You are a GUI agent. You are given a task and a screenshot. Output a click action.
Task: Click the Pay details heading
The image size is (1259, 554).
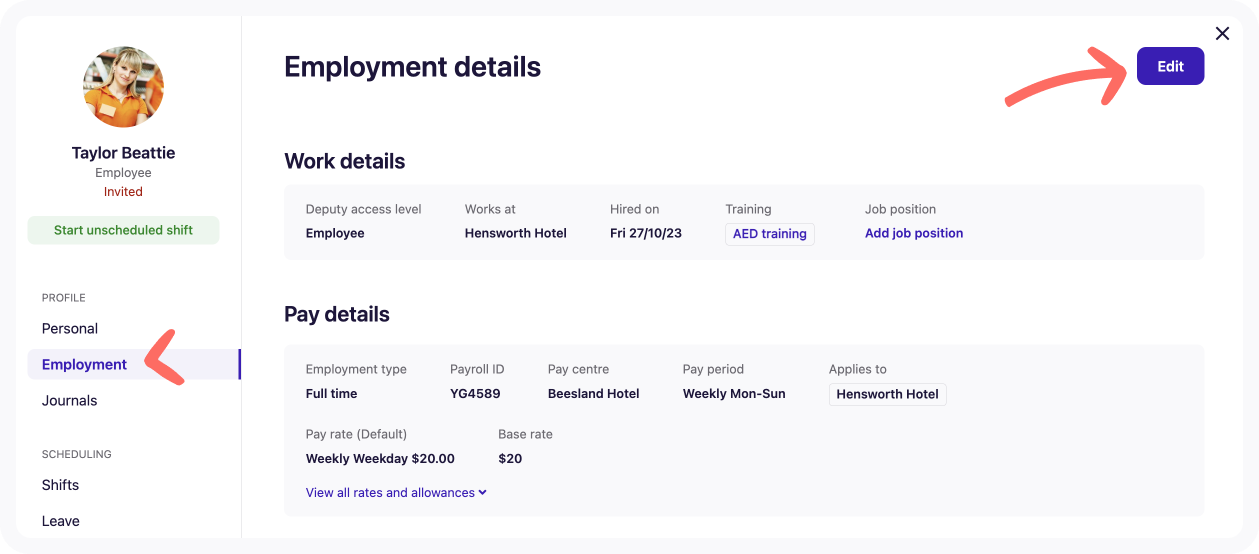point(337,314)
